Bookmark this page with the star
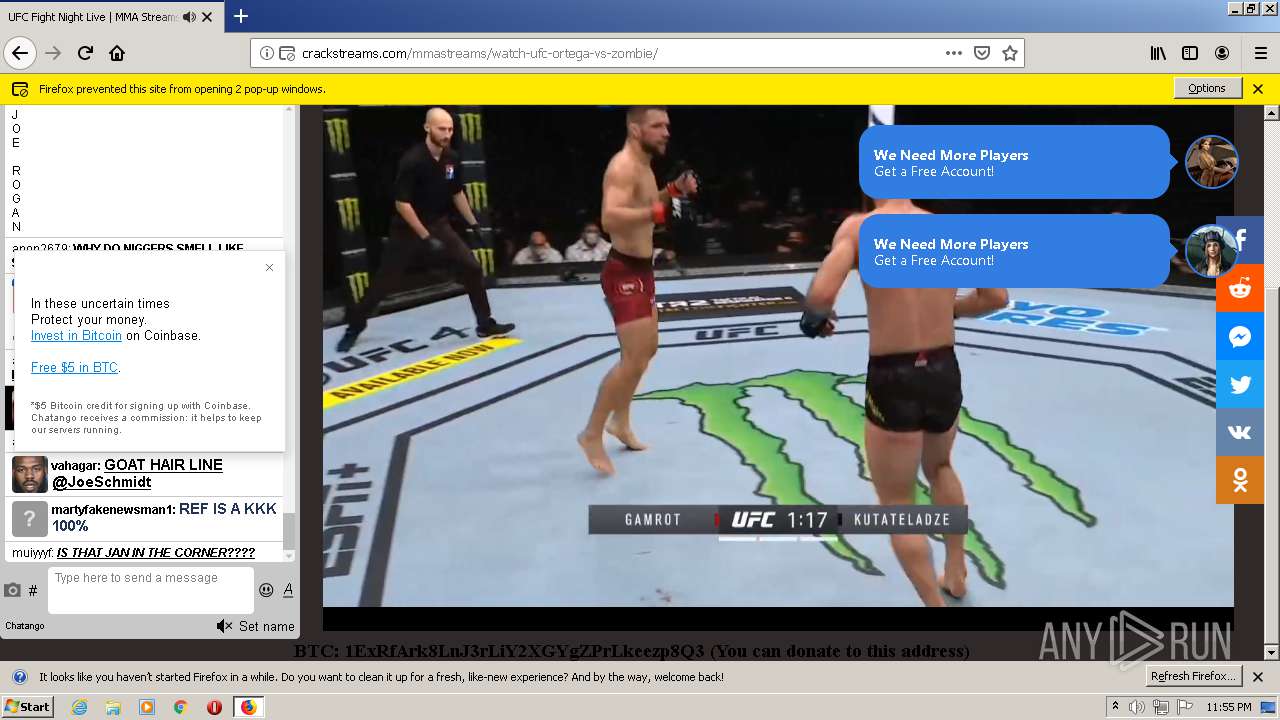This screenshot has width=1280, height=720. tap(1010, 53)
